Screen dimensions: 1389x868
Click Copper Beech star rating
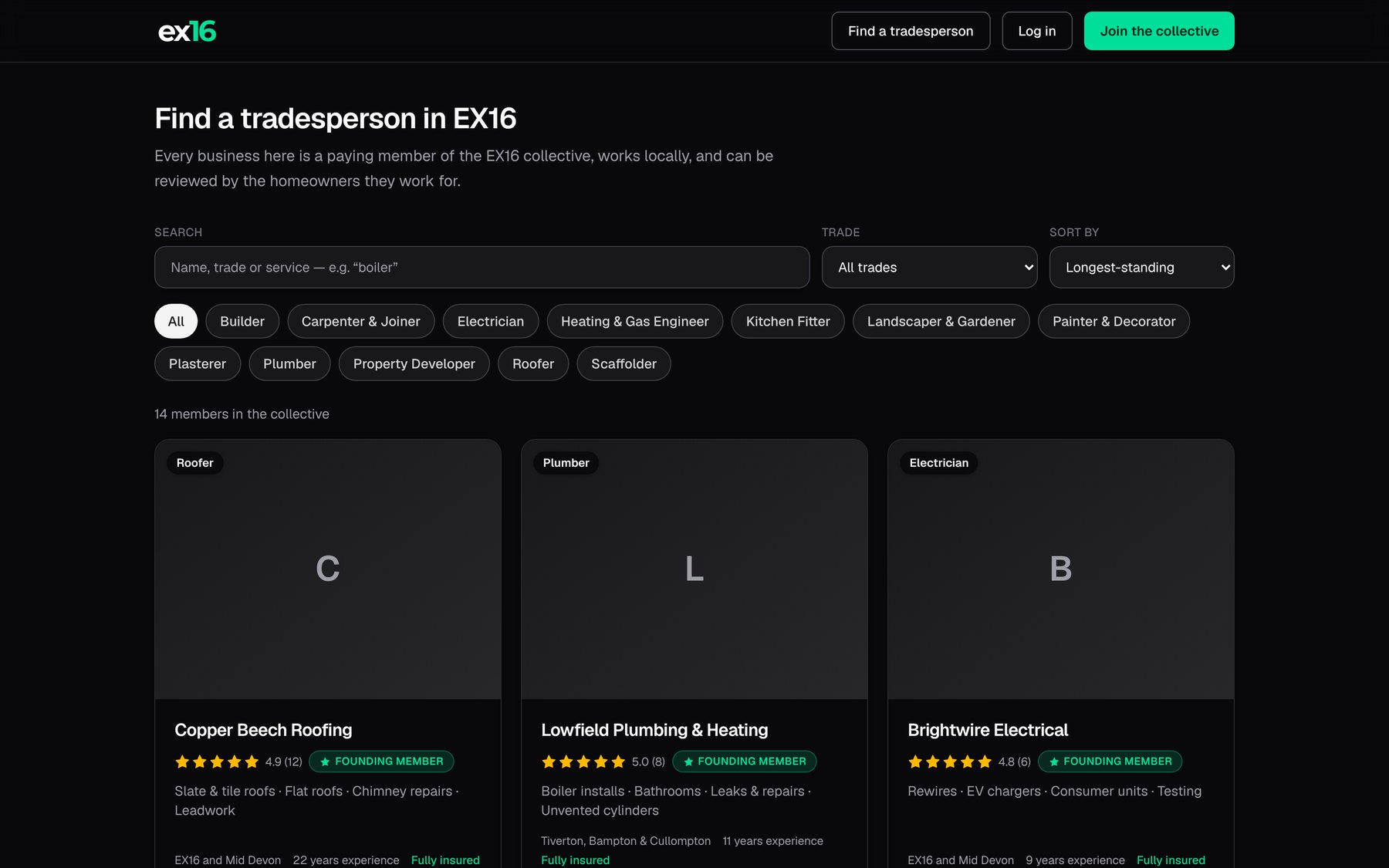coord(217,762)
